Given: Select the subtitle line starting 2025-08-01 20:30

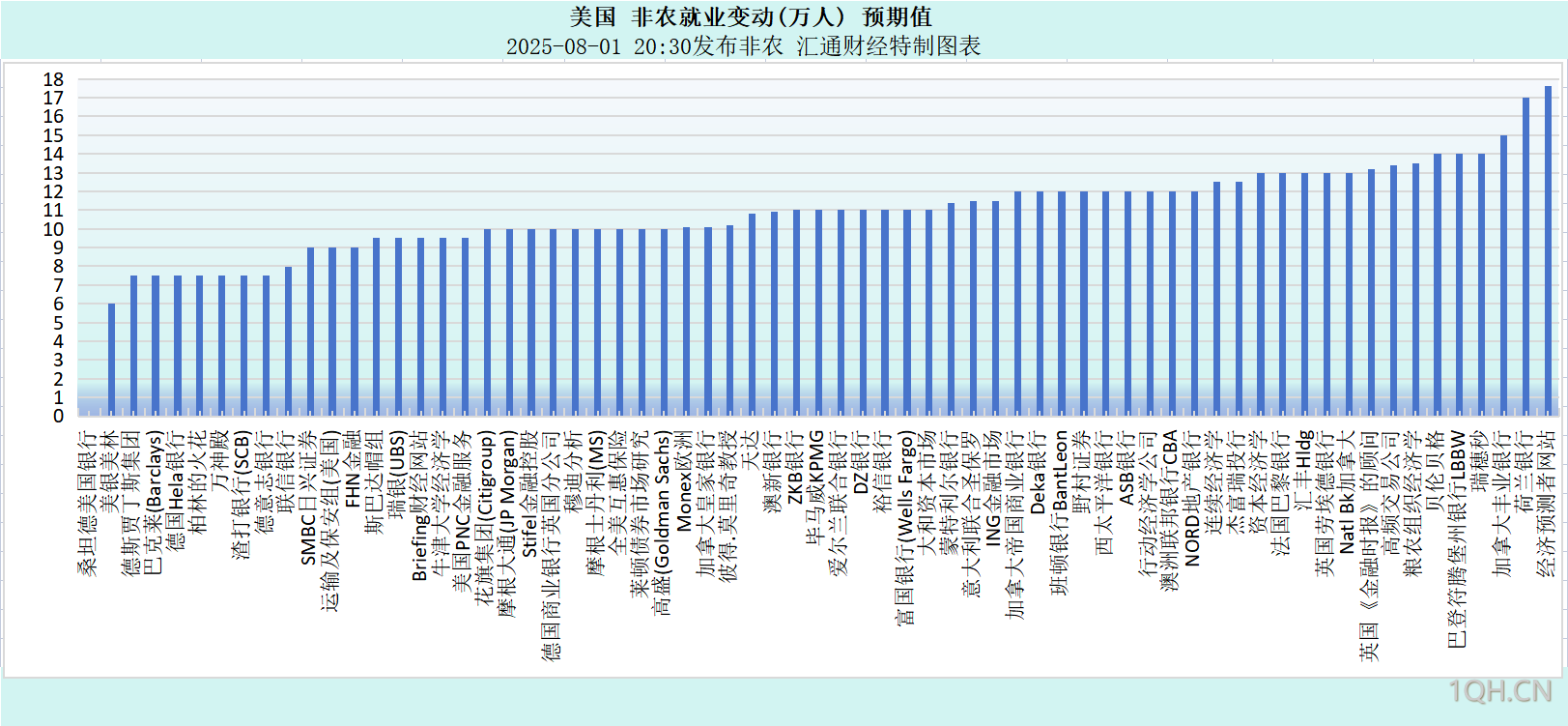Looking at the screenshot, I should [x=743, y=45].
